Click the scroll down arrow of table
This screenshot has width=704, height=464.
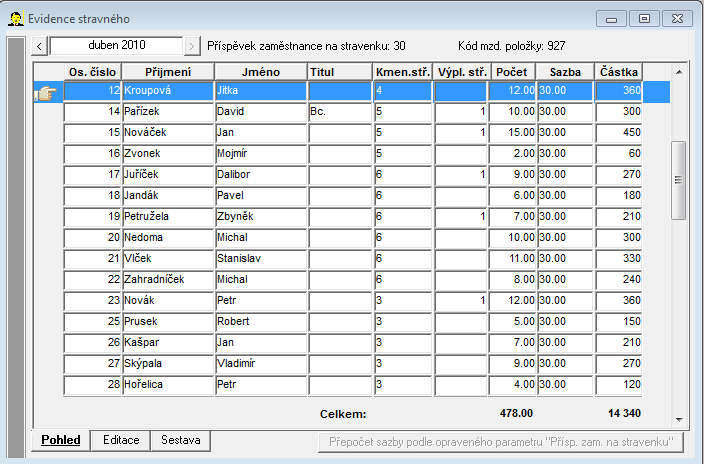pyautogui.click(x=679, y=420)
